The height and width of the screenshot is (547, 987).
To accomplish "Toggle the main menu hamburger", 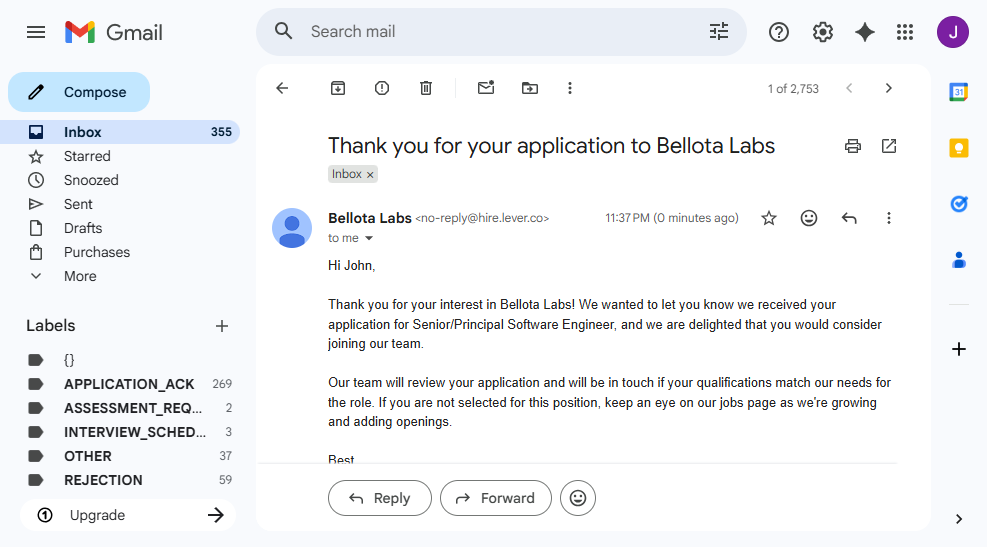I will click(36, 32).
